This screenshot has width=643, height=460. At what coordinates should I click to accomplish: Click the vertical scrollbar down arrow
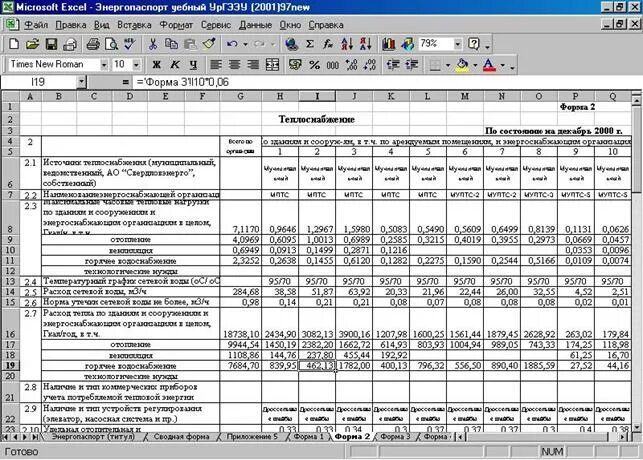click(x=636, y=428)
